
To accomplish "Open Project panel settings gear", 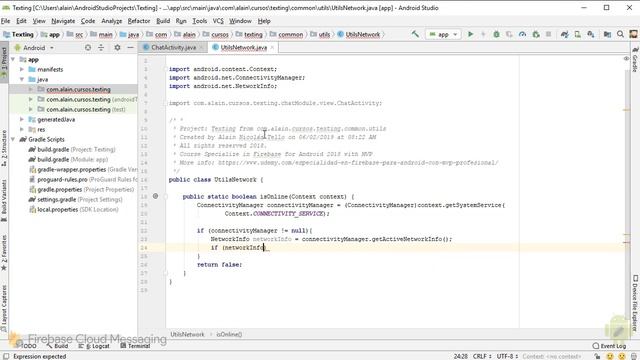I will click(117, 48).
